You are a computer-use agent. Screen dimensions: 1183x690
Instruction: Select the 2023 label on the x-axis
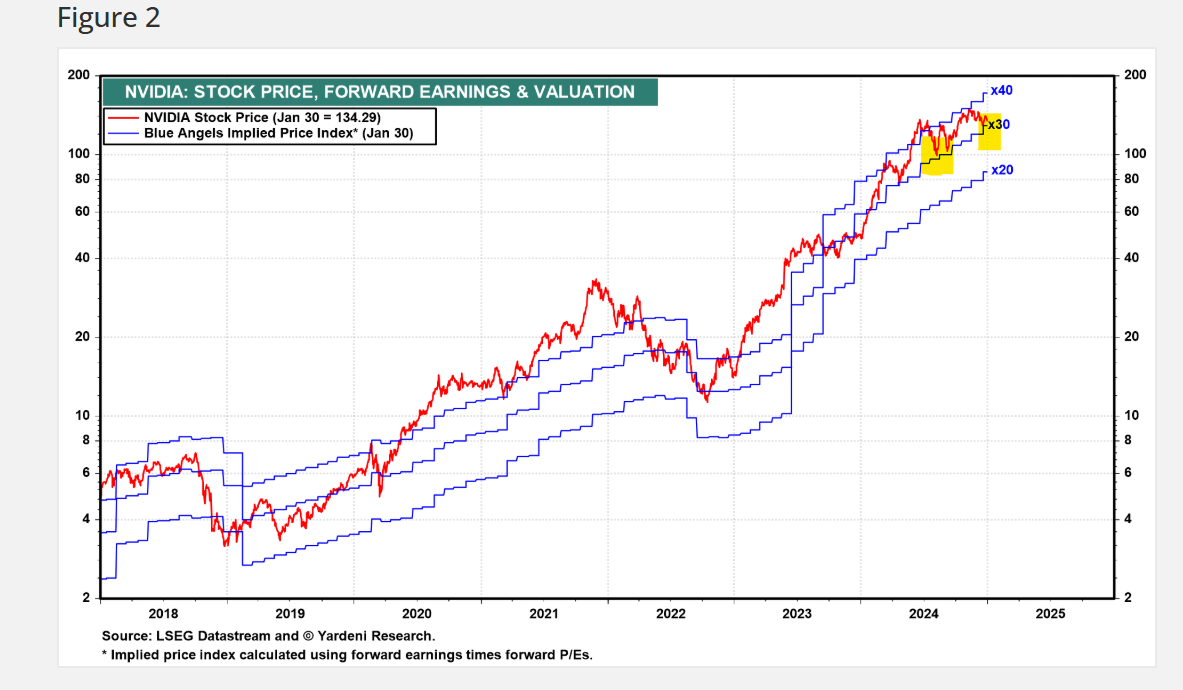click(x=797, y=612)
